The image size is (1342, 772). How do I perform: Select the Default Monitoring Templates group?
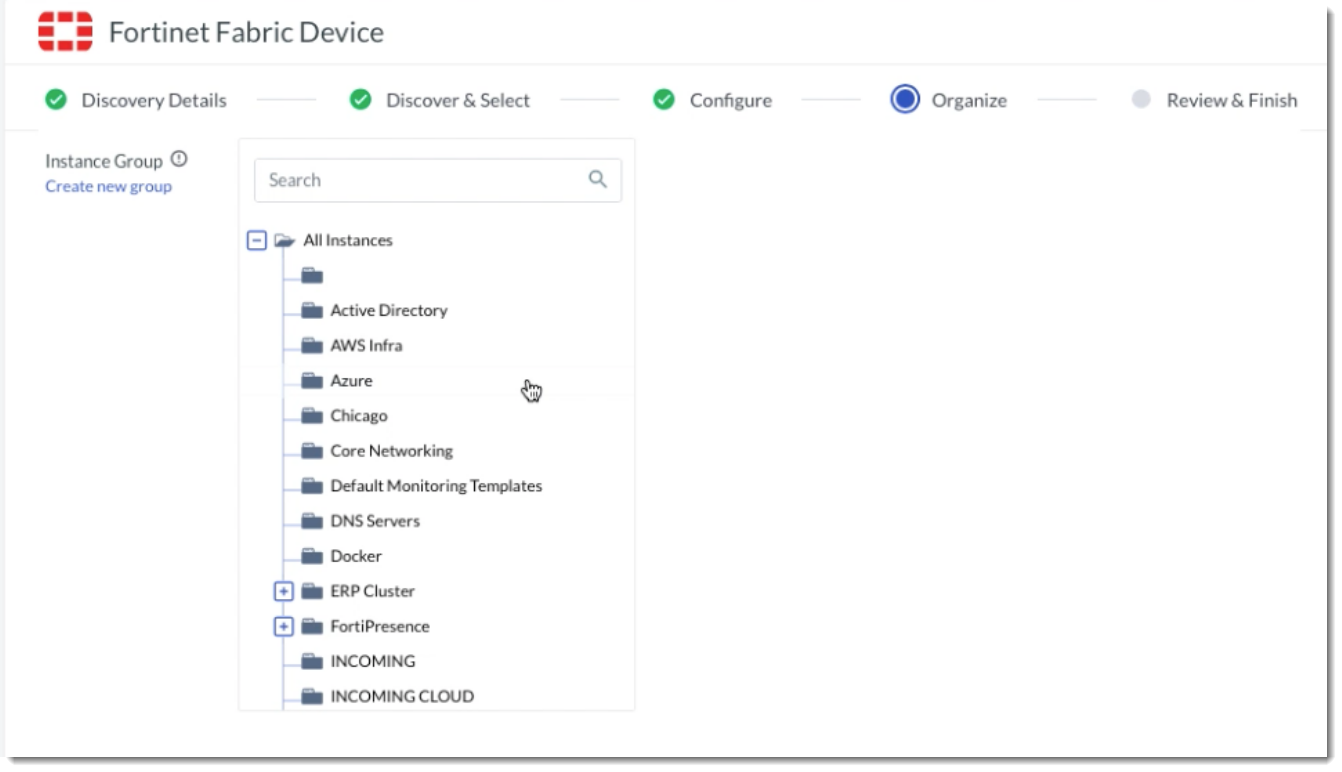pyautogui.click(x=436, y=486)
